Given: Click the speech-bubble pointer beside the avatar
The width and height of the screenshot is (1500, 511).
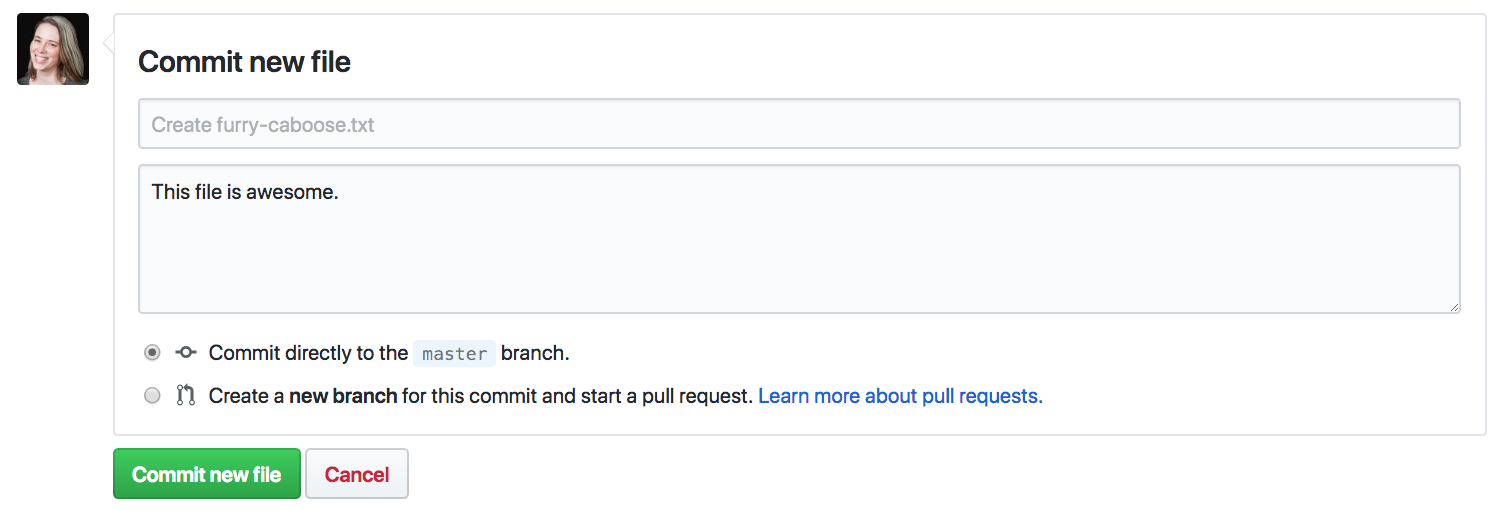Looking at the screenshot, I should point(109,44).
